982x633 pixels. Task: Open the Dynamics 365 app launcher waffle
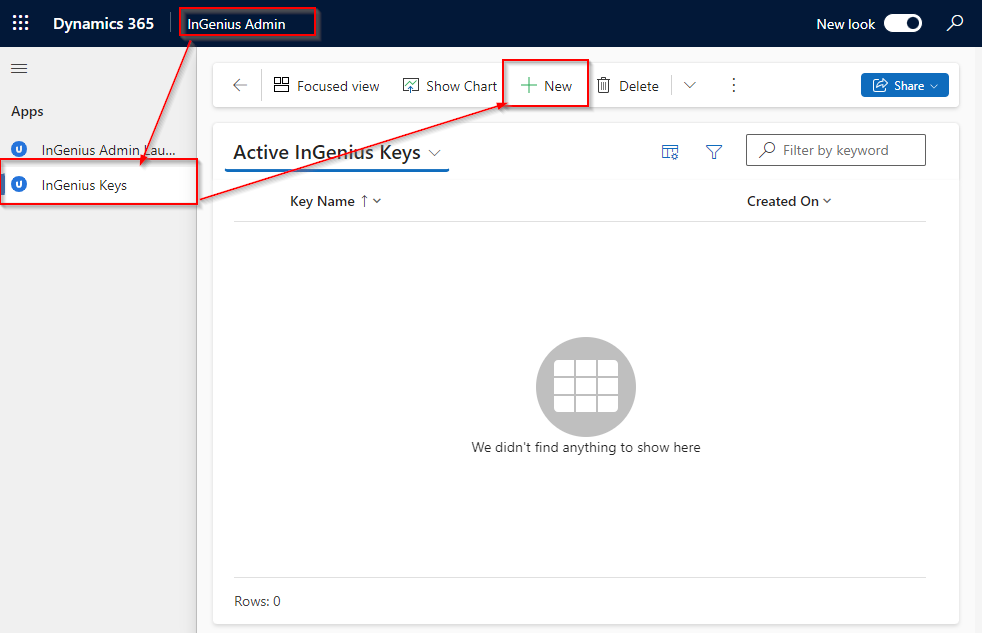pyautogui.click(x=20, y=23)
